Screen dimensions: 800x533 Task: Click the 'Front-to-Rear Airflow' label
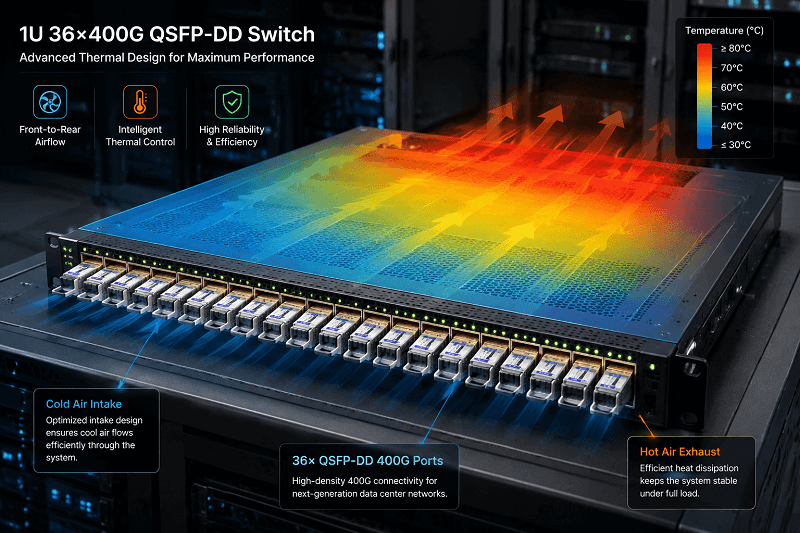(50, 136)
